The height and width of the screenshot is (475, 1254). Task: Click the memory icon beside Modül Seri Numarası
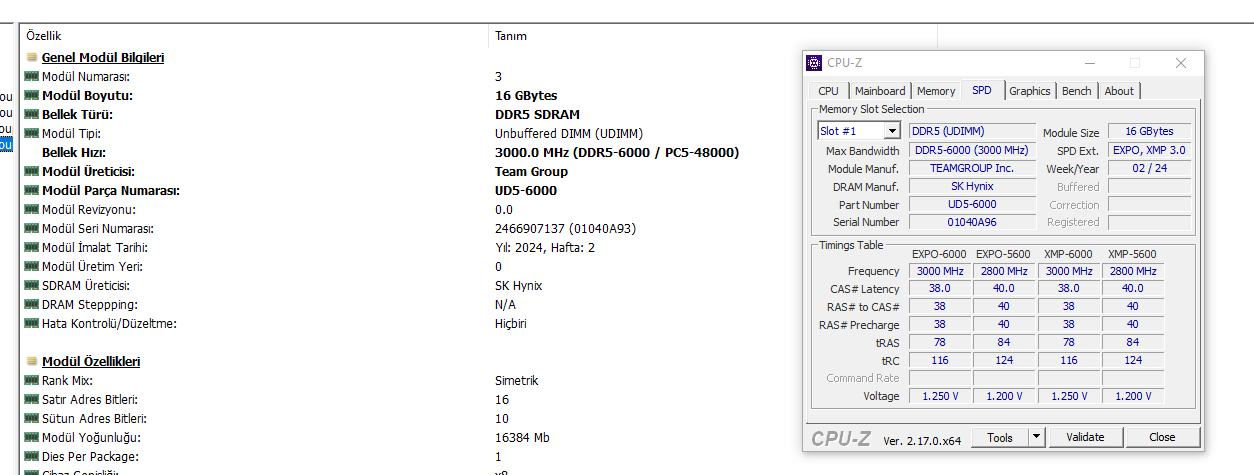click(x=31, y=228)
